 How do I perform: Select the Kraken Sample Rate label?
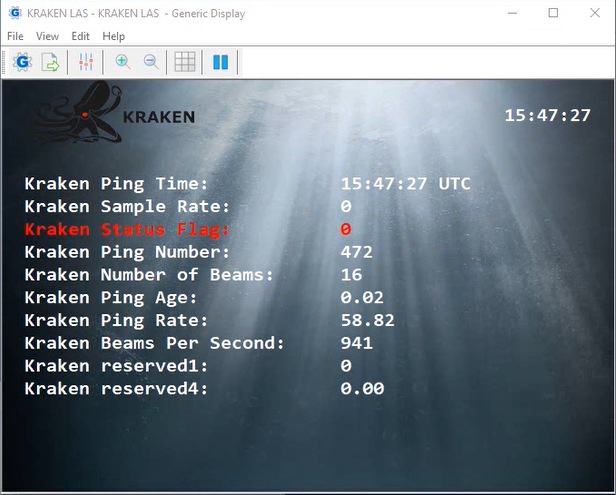(x=127, y=207)
